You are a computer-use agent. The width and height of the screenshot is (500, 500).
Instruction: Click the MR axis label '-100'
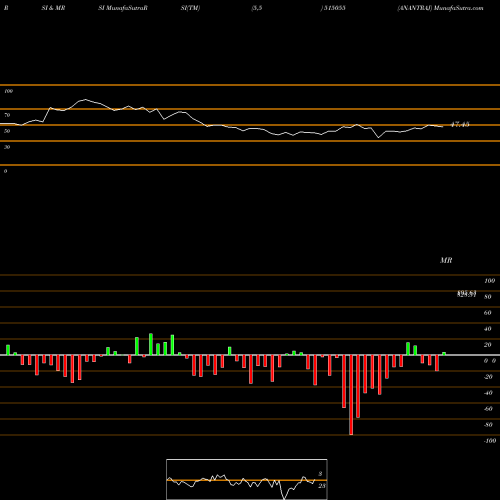(x=490, y=441)
